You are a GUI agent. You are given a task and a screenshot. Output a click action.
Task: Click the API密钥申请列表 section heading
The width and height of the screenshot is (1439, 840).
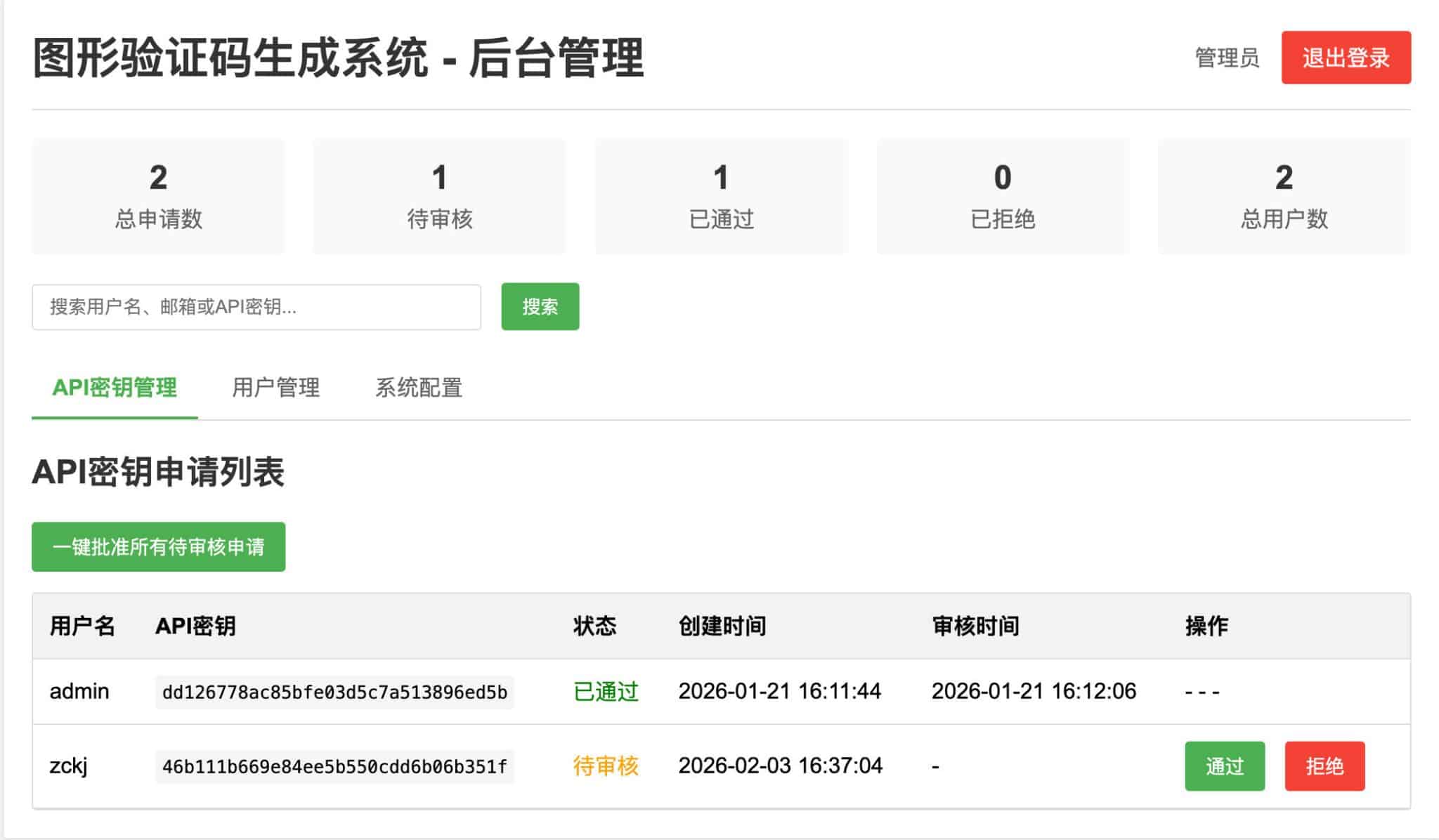[x=158, y=472]
